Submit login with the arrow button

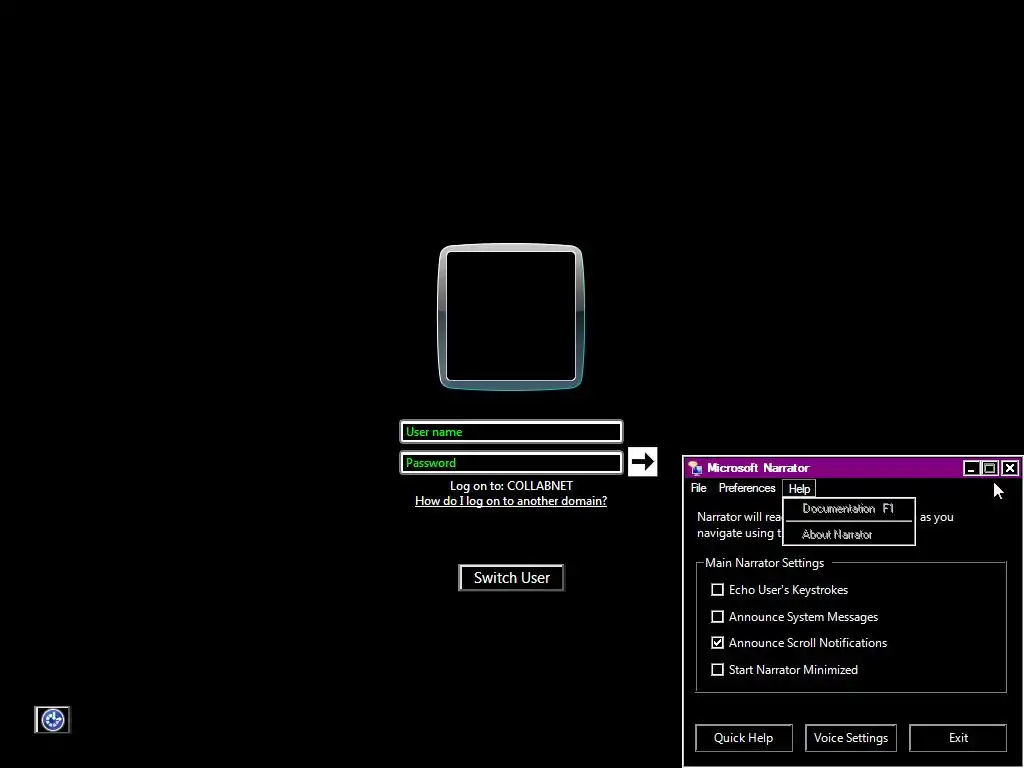643,462
